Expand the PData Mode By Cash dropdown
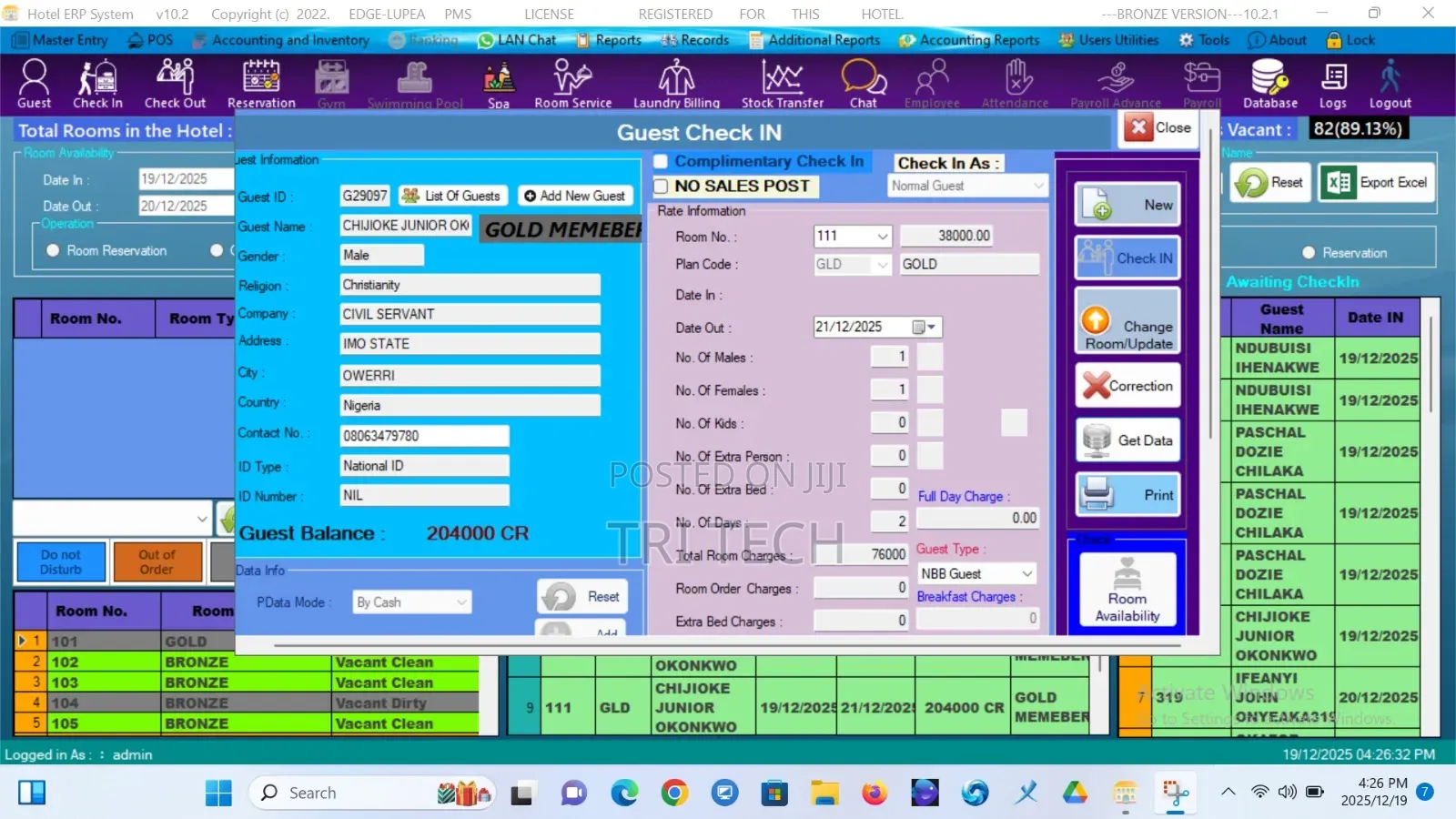 pyautogui.click(x=461, y=602)
